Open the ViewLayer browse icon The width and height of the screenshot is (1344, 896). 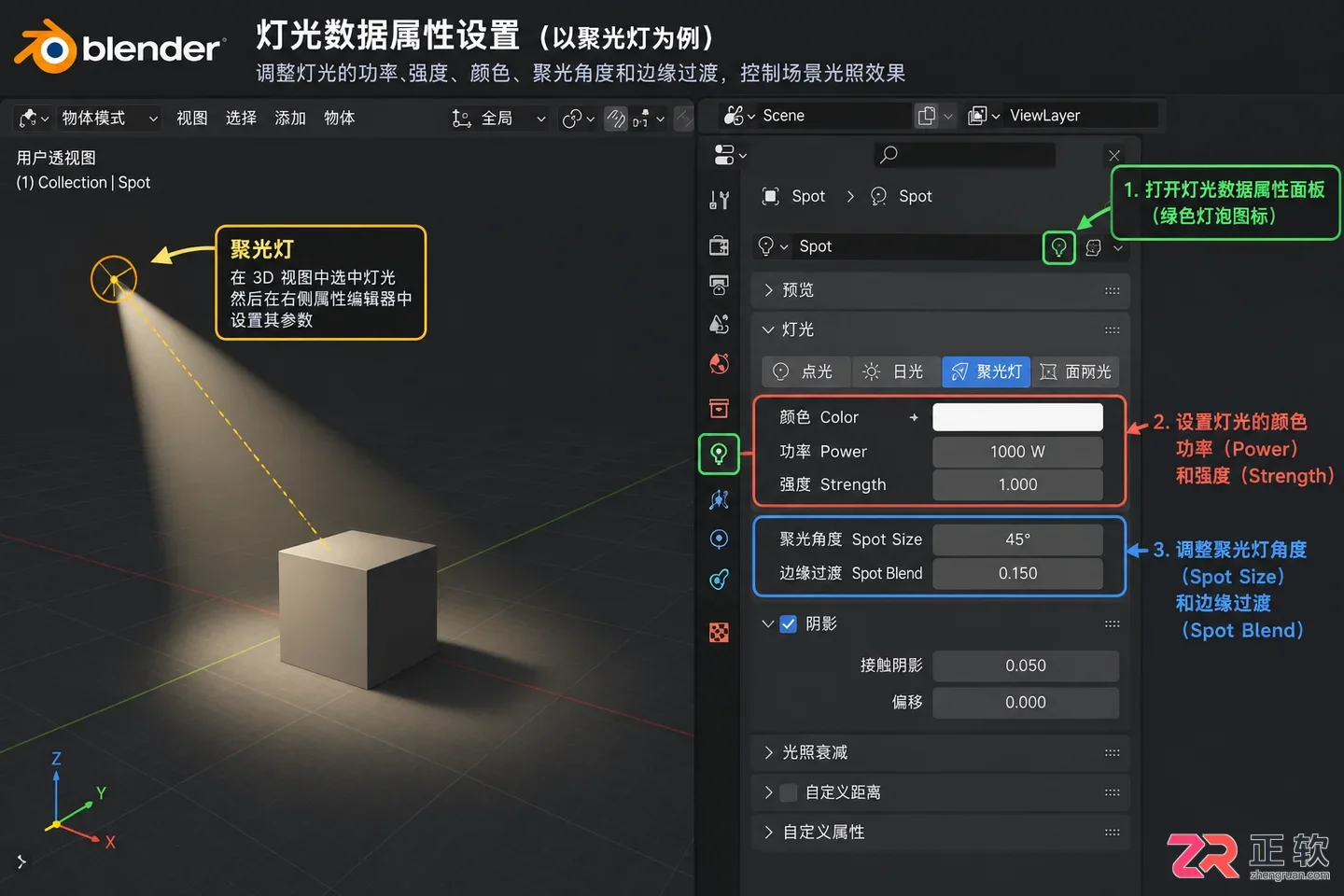(984, 116)
